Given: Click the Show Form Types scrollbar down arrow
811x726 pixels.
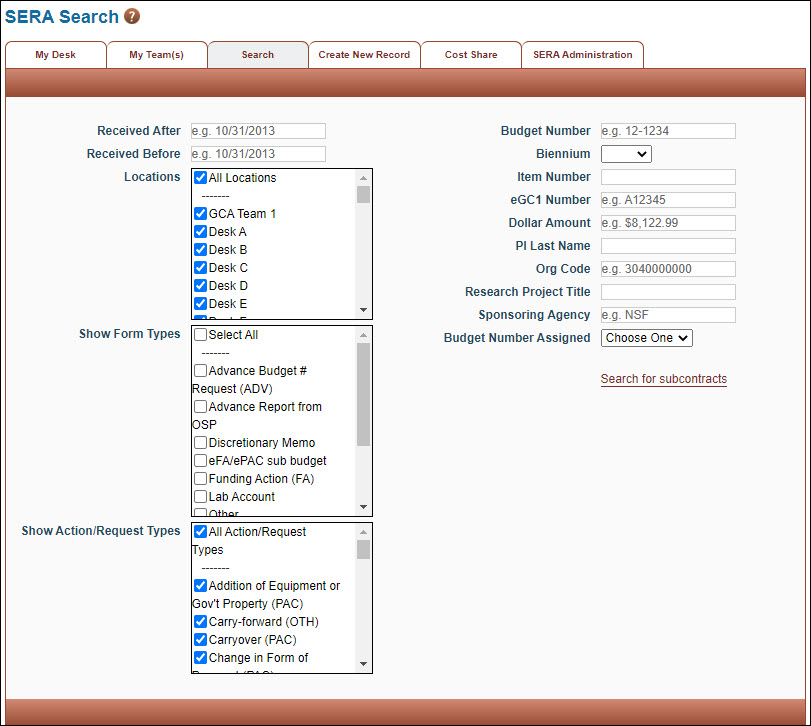Looking at the screenshot, I should click(x=364, y=508).
